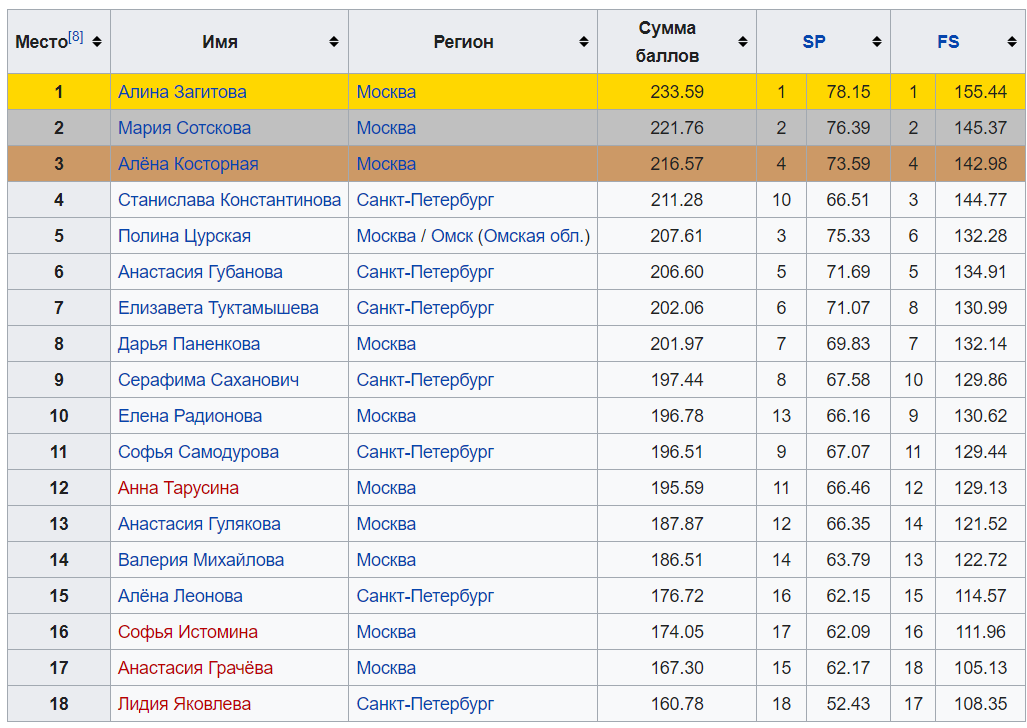Open the SP header link
Image resolution: width=1027 pixels, height=728 pixels.
tap(813, 42)
